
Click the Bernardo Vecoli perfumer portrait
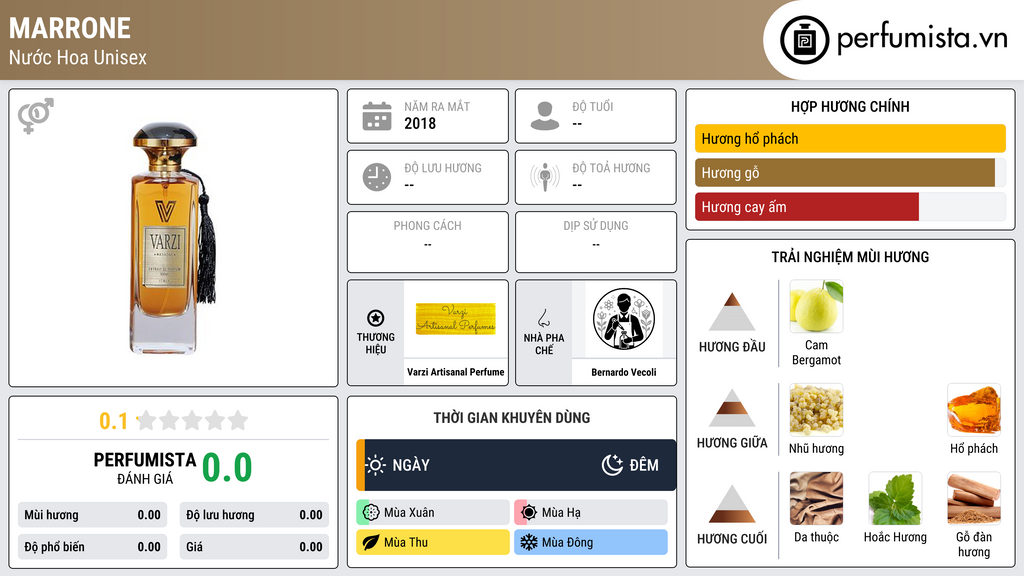tap(624, 319)
